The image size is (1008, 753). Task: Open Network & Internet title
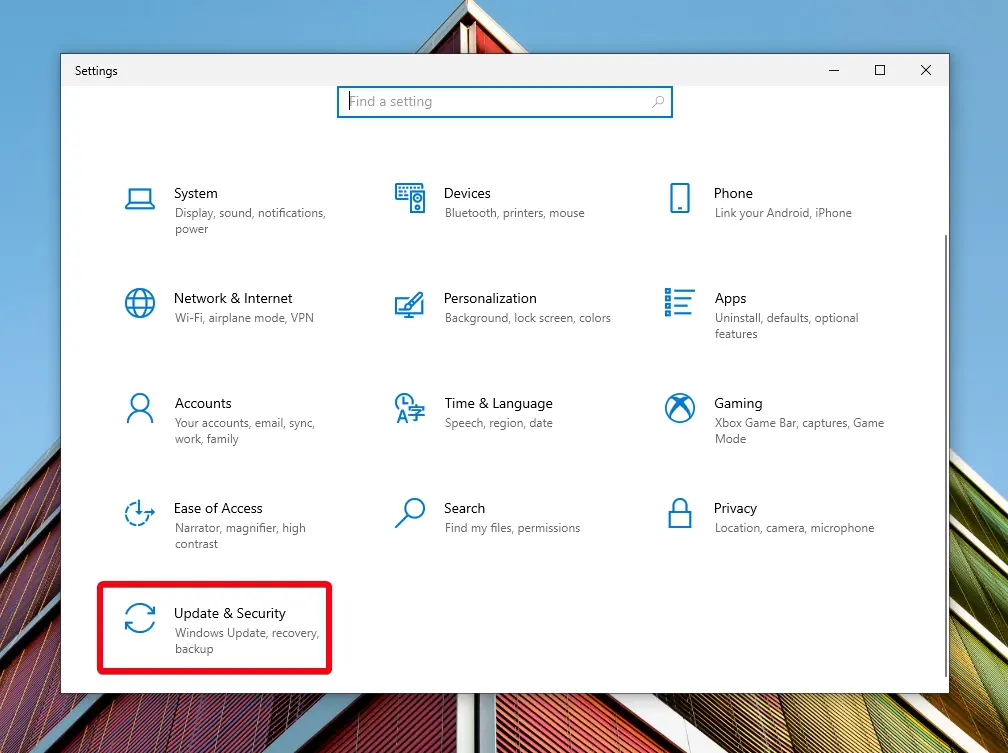point(233,298)
